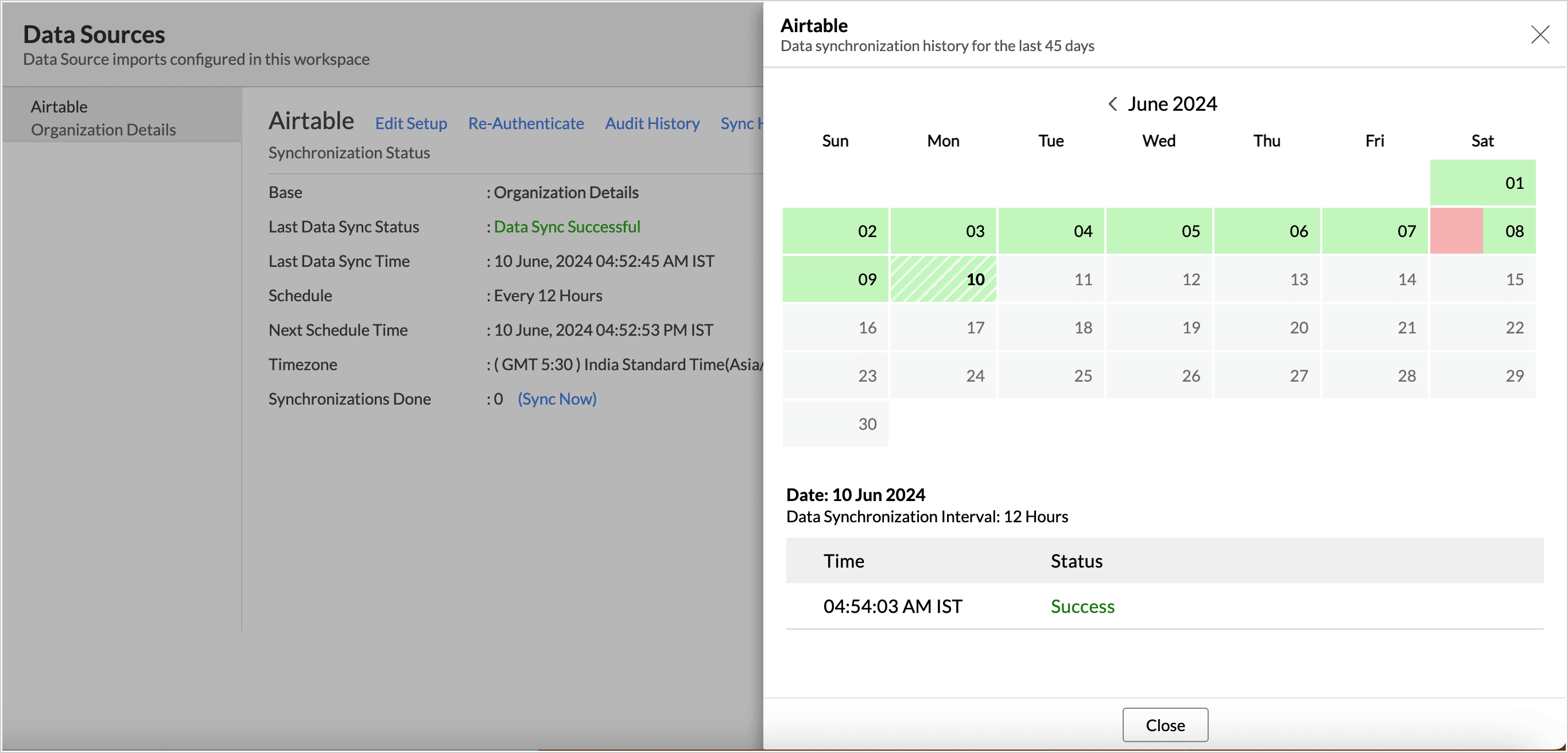Click 'Data Synchronization Interval: 12 Hours' text
This screenshot has height=753, width=1568.
click(x=926, y=516)
